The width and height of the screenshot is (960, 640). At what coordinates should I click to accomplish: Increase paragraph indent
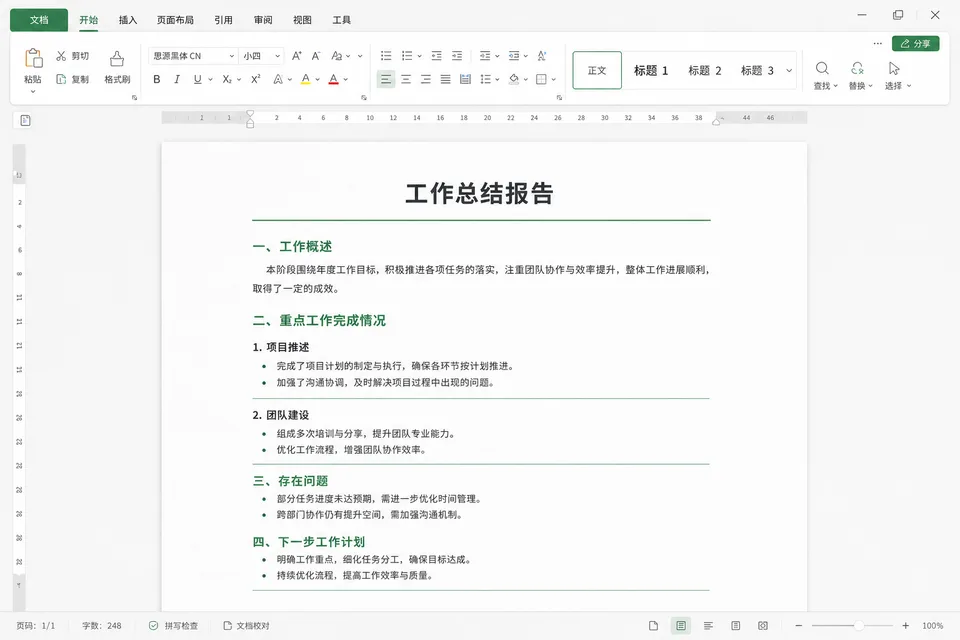pyautogui.click(x=457, y=56)
